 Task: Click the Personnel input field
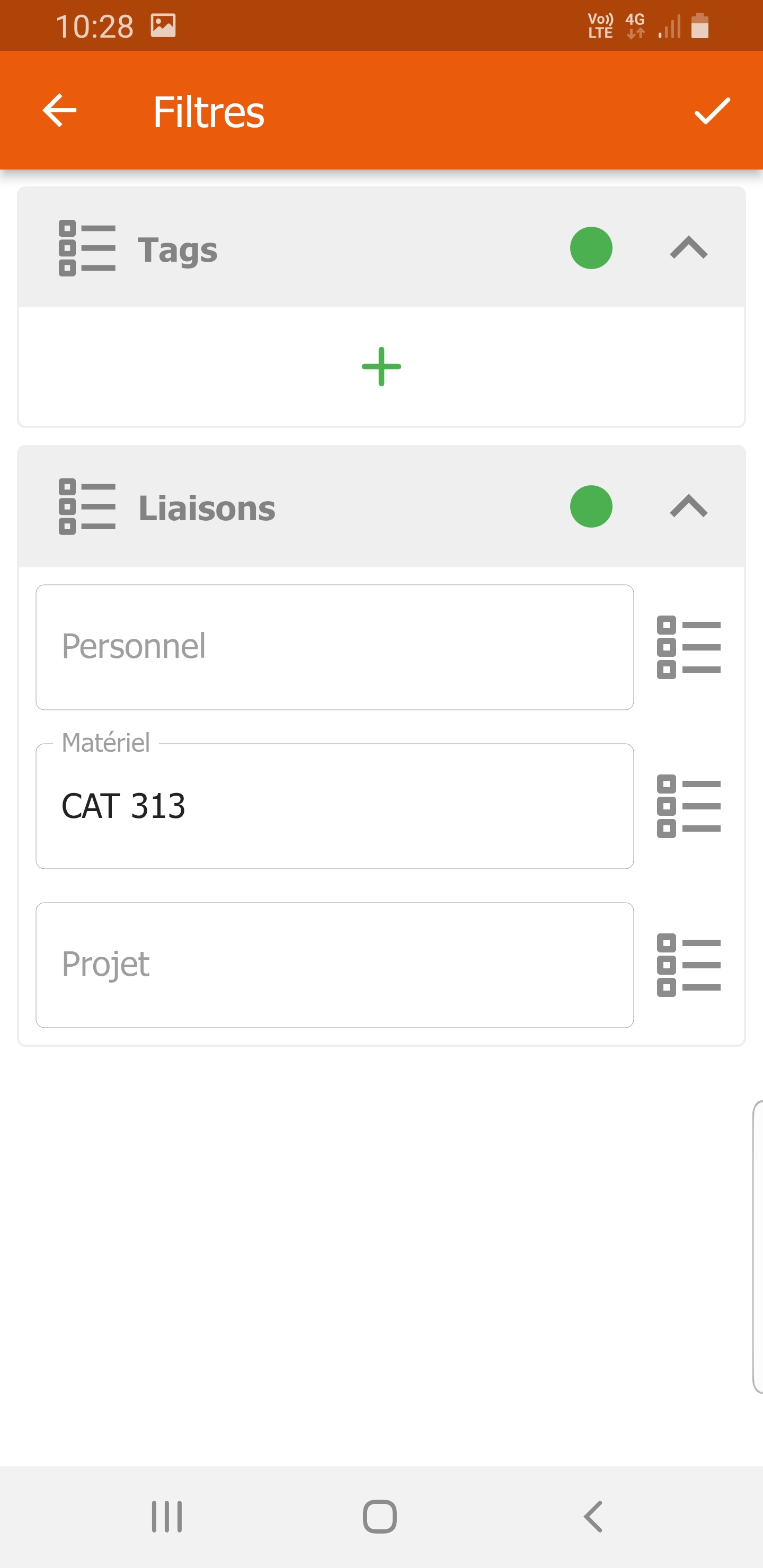point(334,647)
